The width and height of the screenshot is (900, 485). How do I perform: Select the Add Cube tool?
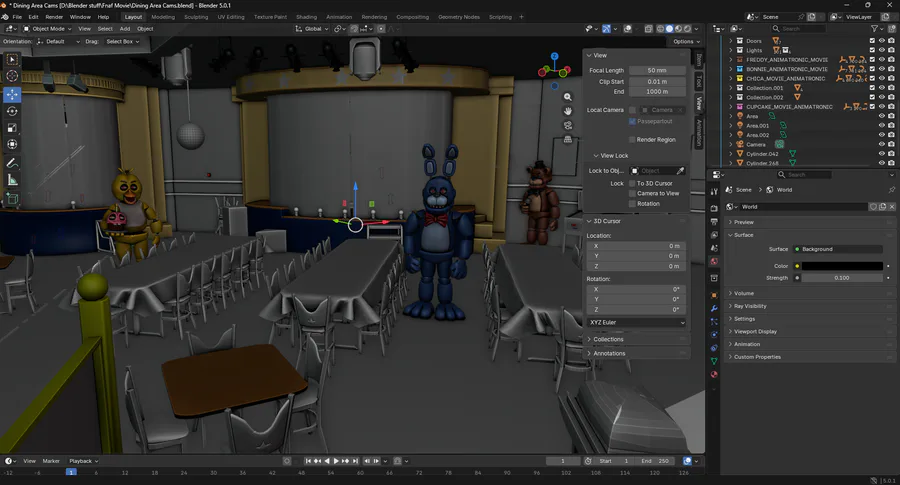(x=12, y=199)
